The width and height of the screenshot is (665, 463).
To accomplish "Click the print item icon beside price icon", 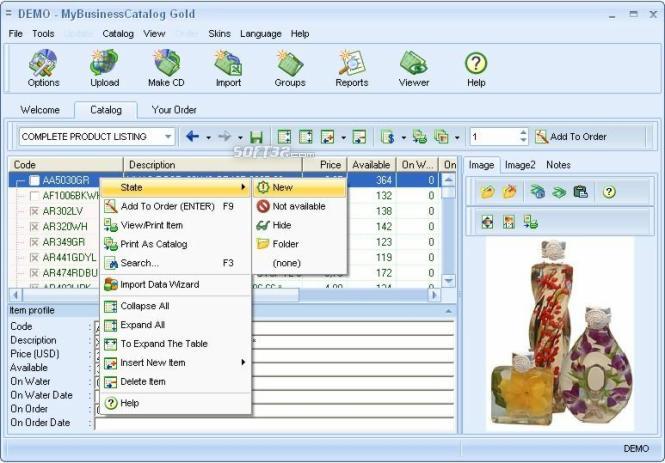I will (x=419, y=137).
